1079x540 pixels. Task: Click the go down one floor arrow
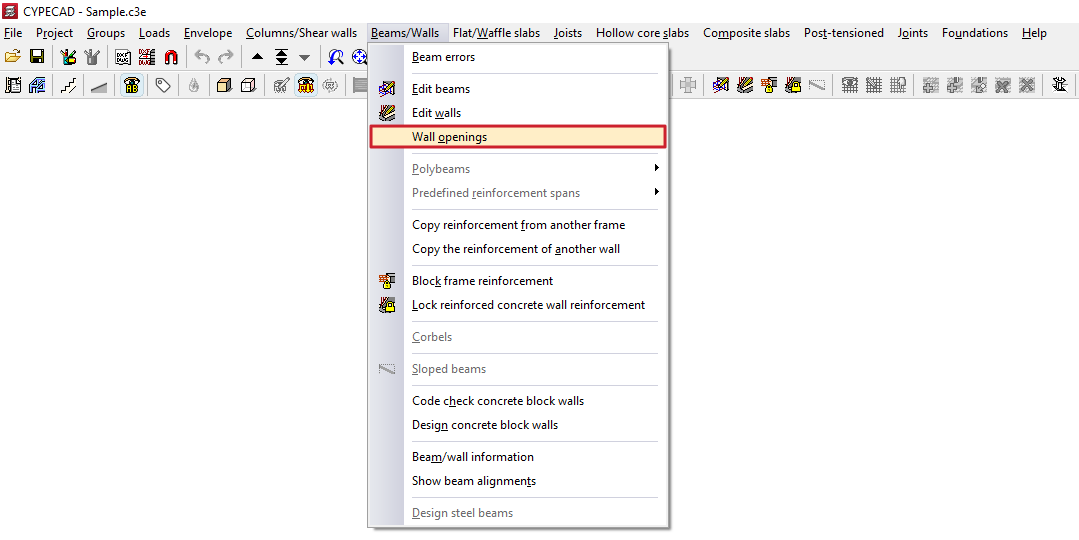(305, 57)
